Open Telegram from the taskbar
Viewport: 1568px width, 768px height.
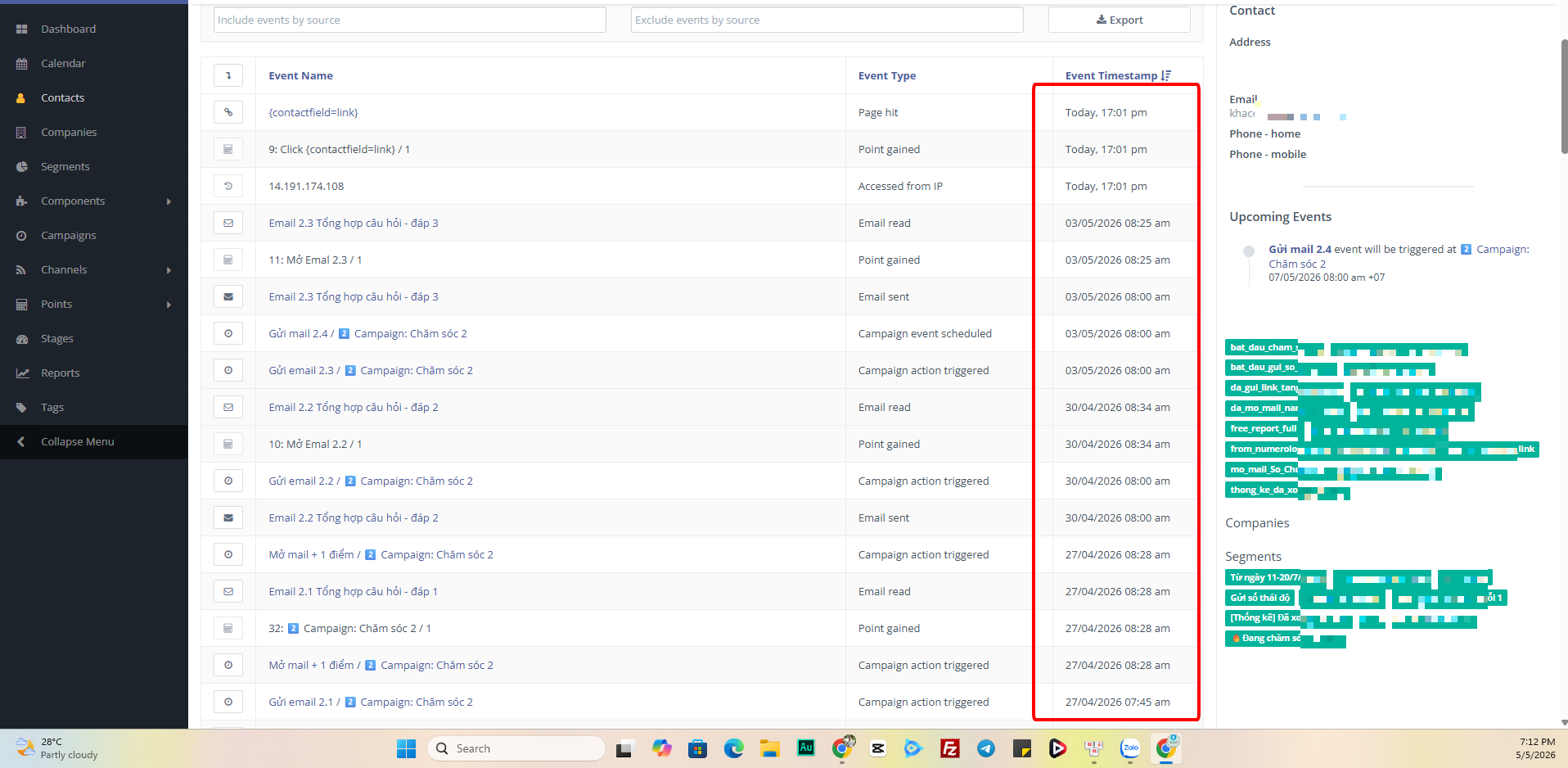pos(986,748)
